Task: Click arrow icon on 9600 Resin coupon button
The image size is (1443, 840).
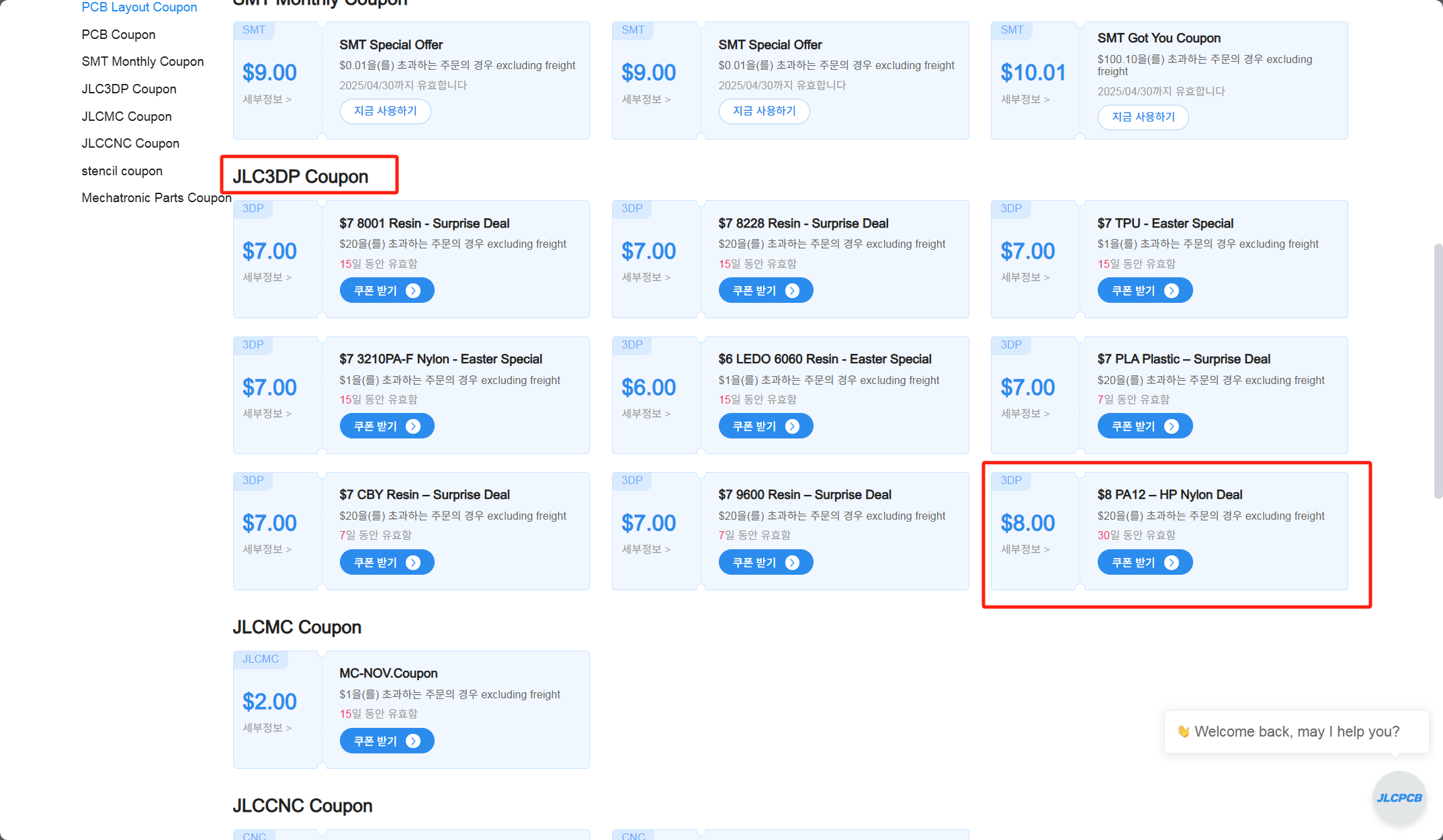Action: coord(793,563)
